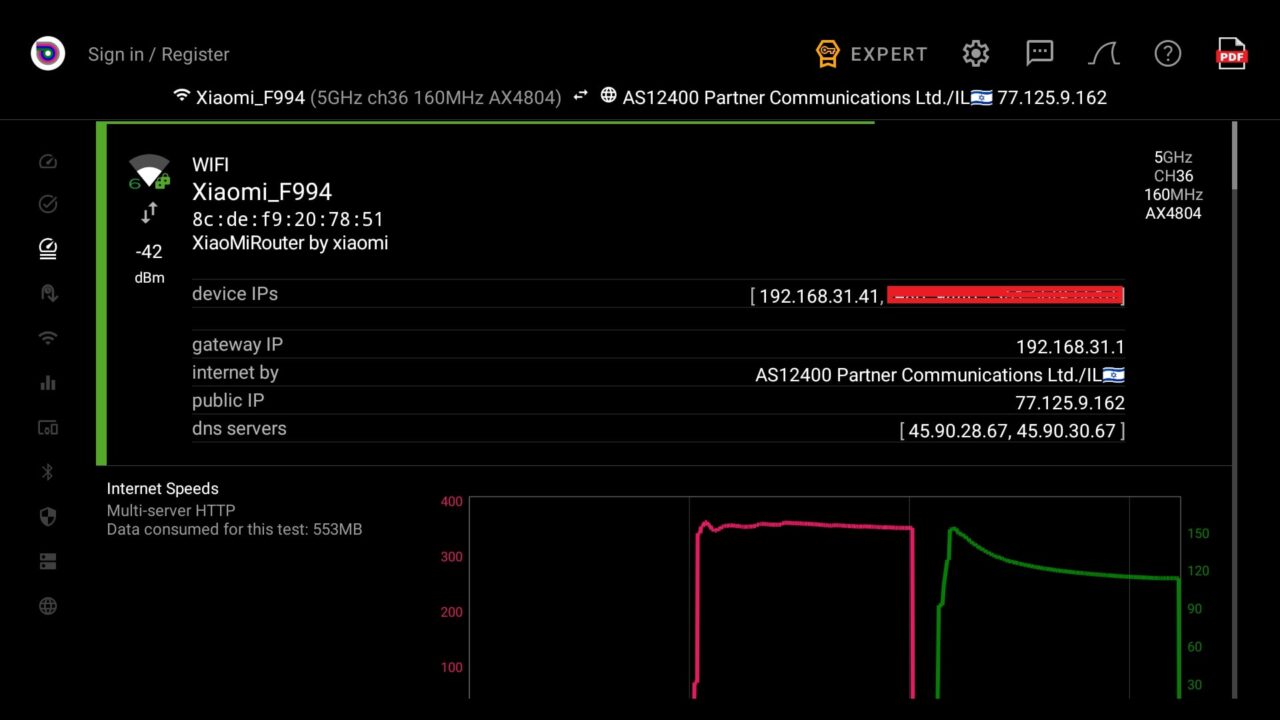
Task: Open the help question mark icon
Action: (1167, 54)
